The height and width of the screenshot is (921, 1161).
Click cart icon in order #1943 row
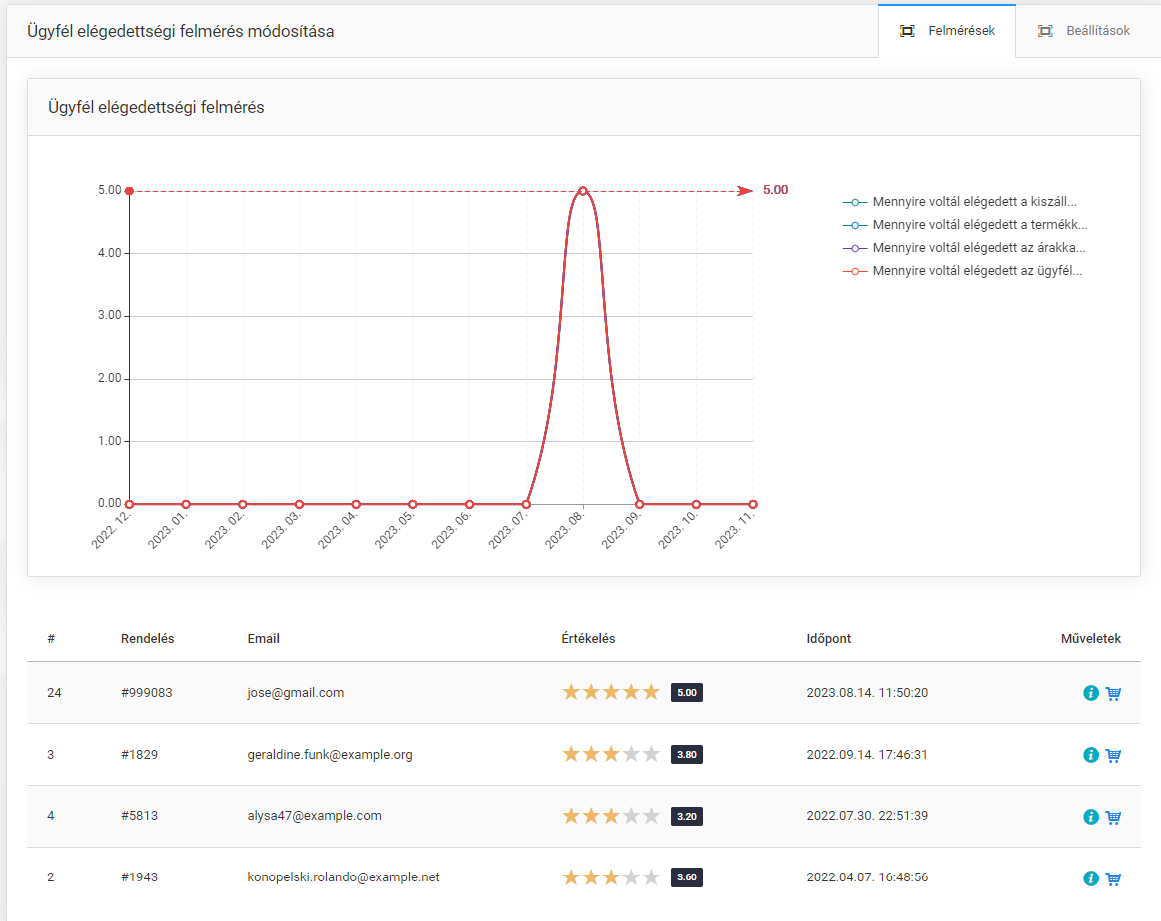pos(1113,878)
